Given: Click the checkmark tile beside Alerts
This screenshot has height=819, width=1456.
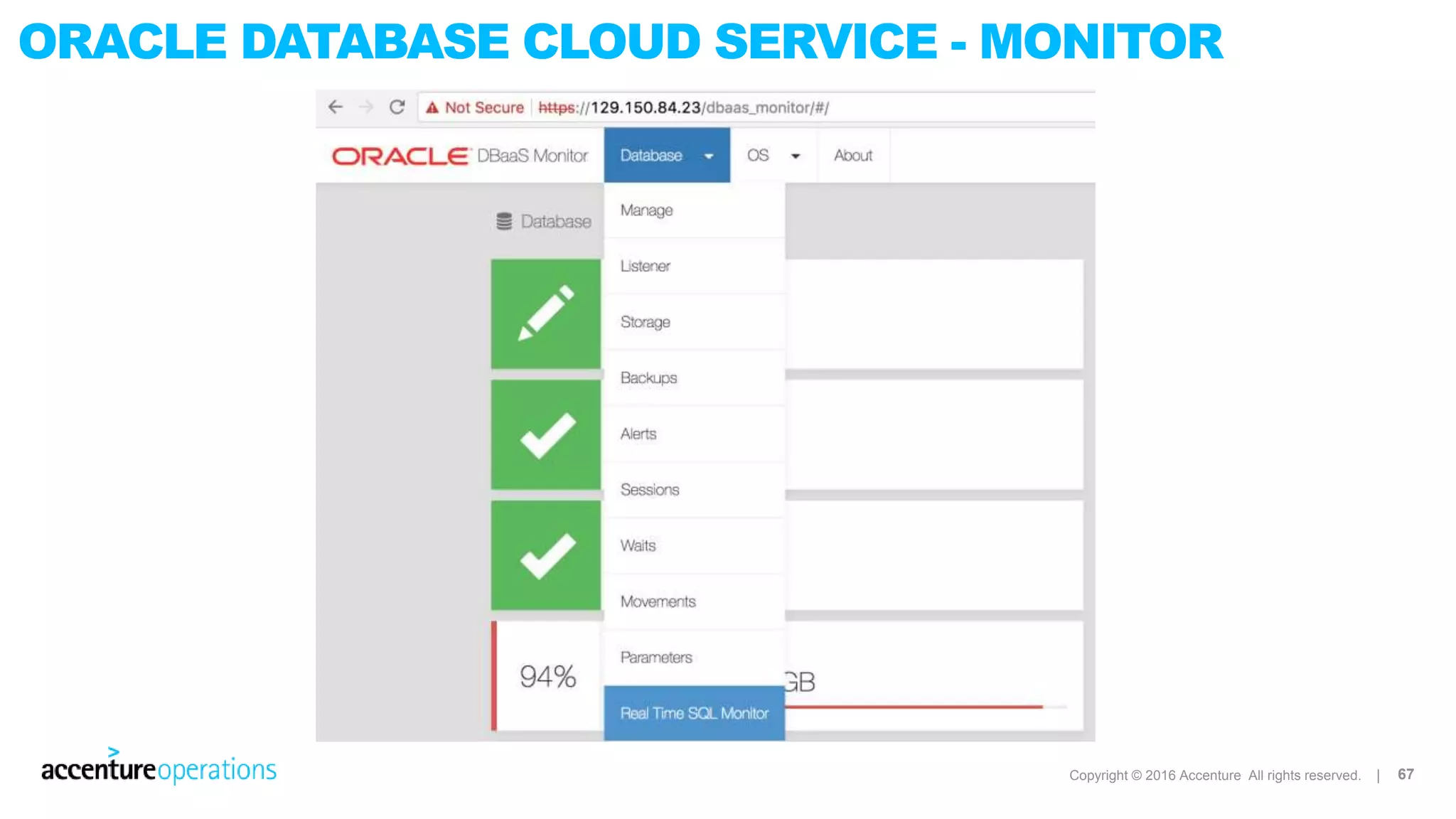Looking at the screenshot, I should pos(546,434).
